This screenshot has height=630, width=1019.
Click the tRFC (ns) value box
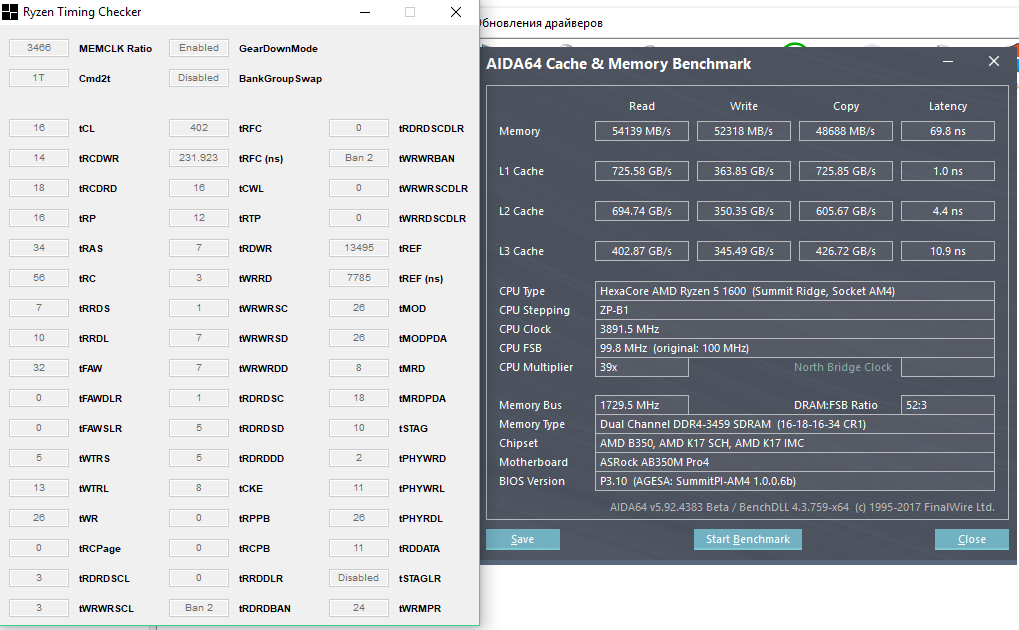tap(199, 158)
